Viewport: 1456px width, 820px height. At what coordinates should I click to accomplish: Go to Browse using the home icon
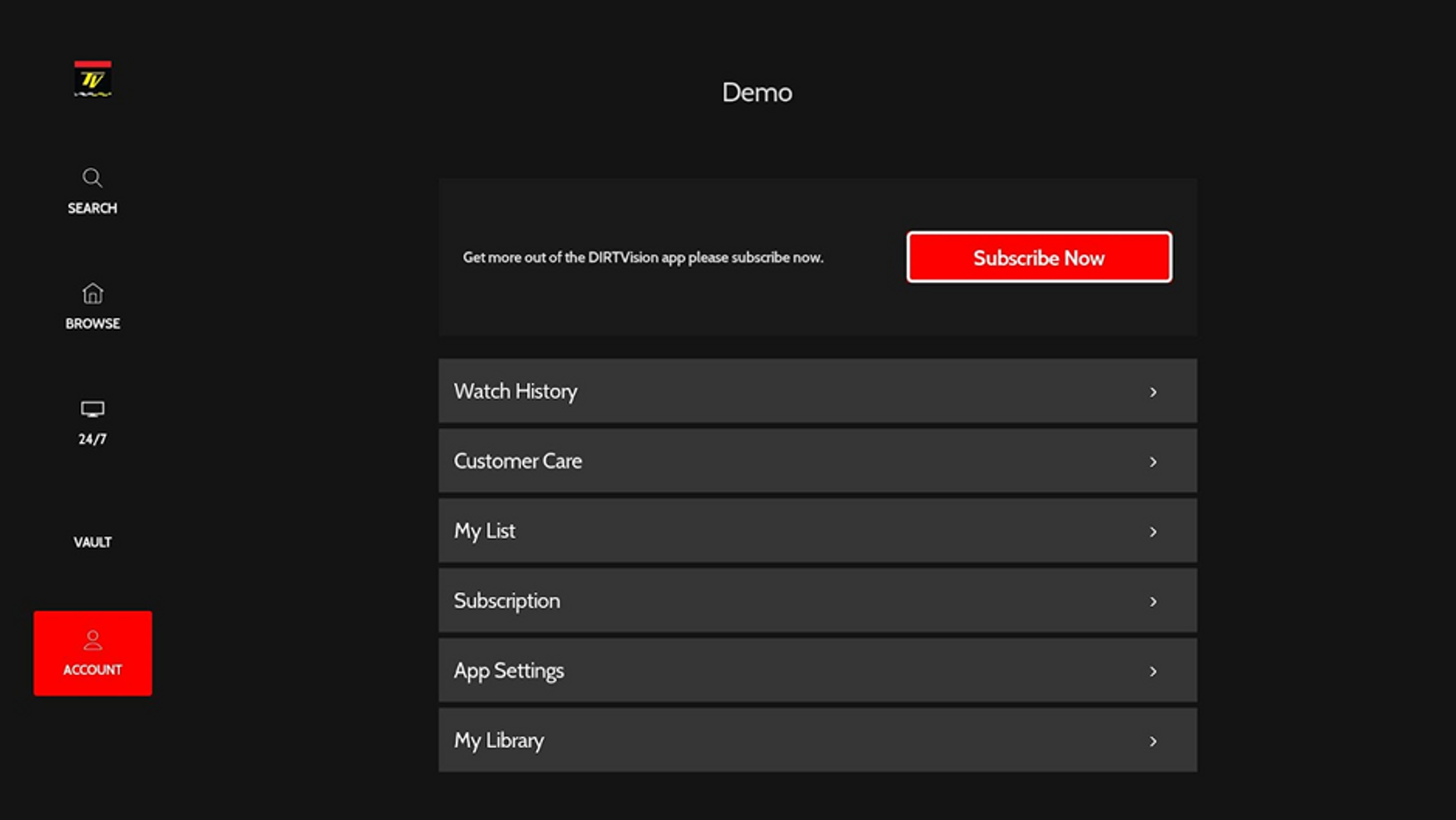click(92, 294)
